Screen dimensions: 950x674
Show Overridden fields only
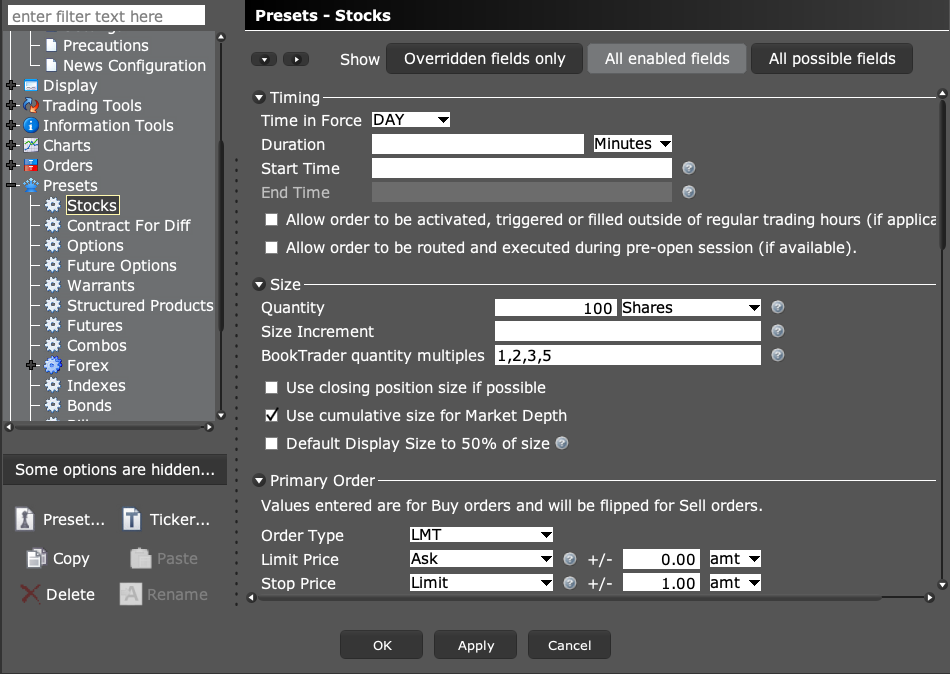(485, 59)
